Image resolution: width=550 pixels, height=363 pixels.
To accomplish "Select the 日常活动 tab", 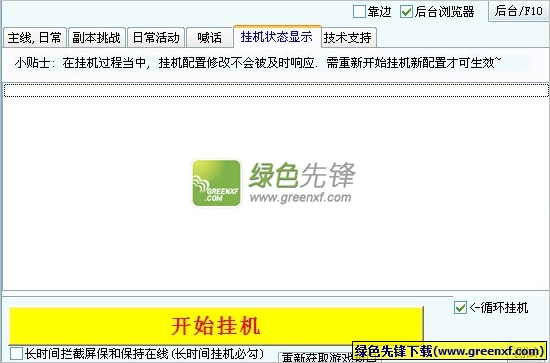I will [x=156, y=38].
